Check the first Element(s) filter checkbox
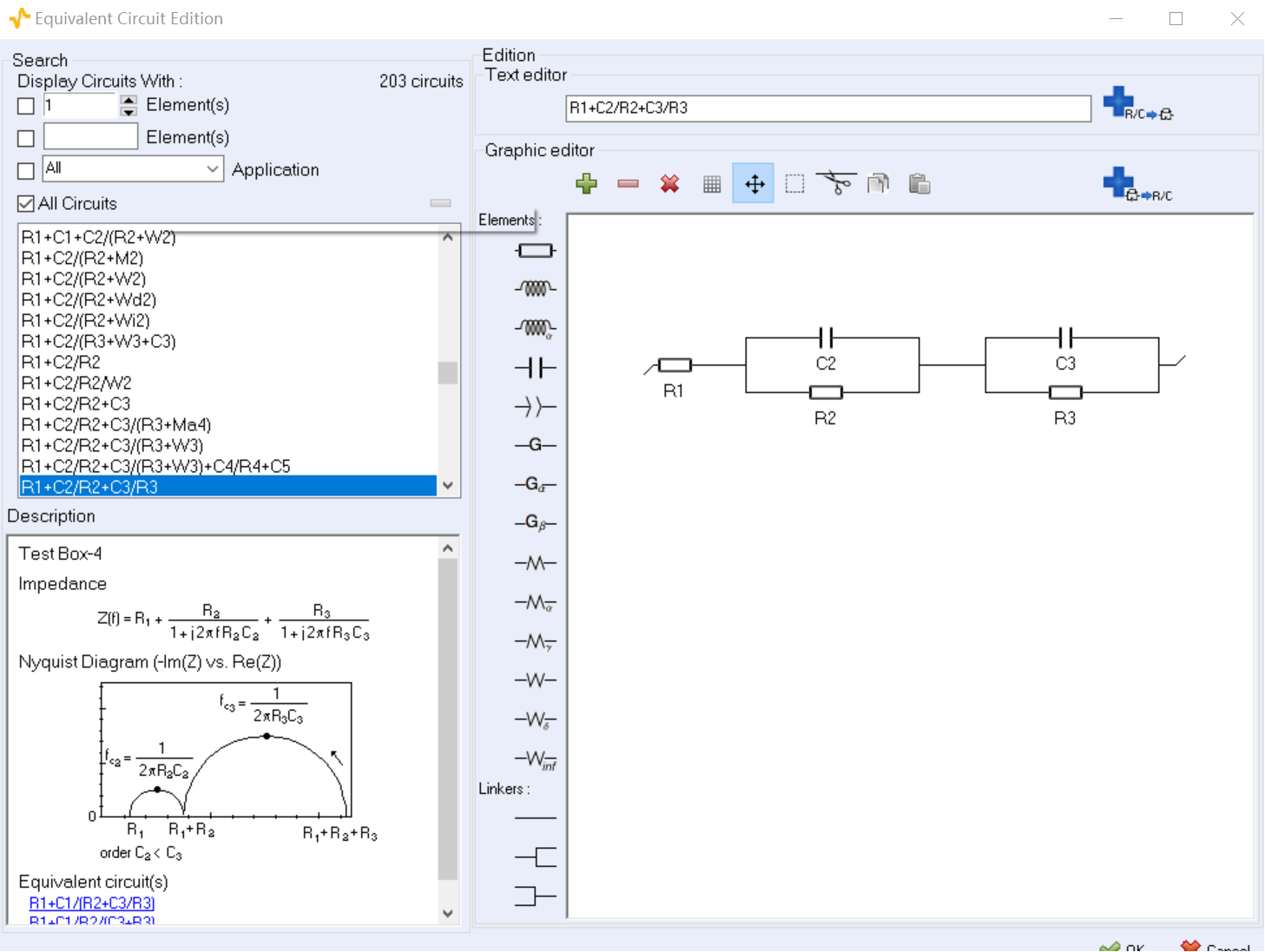 26,106
